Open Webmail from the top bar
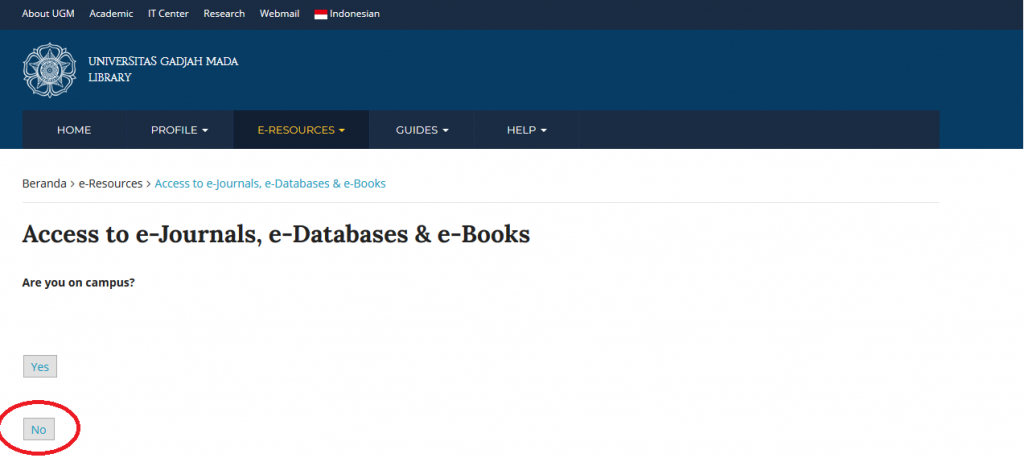Image resolution: width=1024 pixels, height=458 pixels. pyautogui.click(x=280, y=14)
